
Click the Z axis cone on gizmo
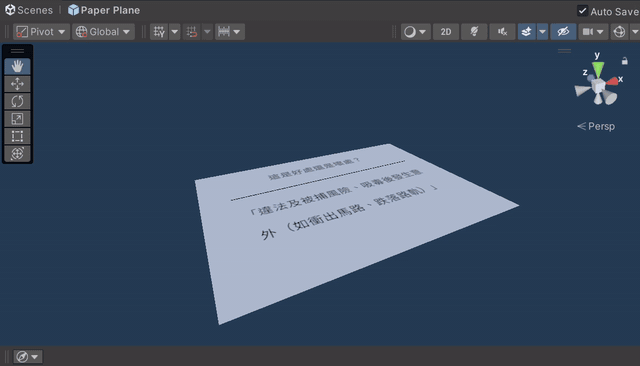tap(590, 77)
